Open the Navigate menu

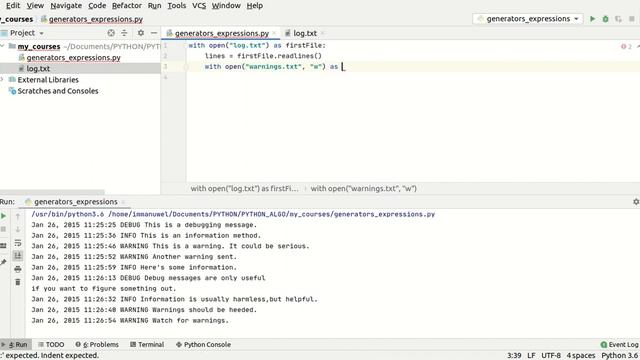(66, 6)
